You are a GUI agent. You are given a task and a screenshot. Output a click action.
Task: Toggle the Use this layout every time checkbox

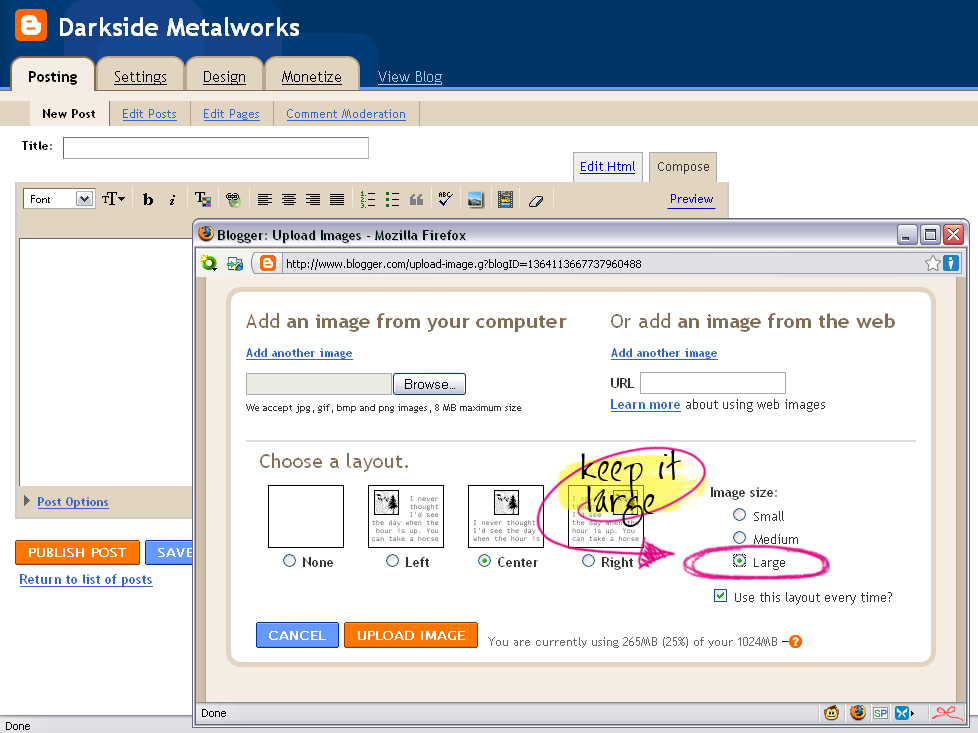[x=720, y=596]
